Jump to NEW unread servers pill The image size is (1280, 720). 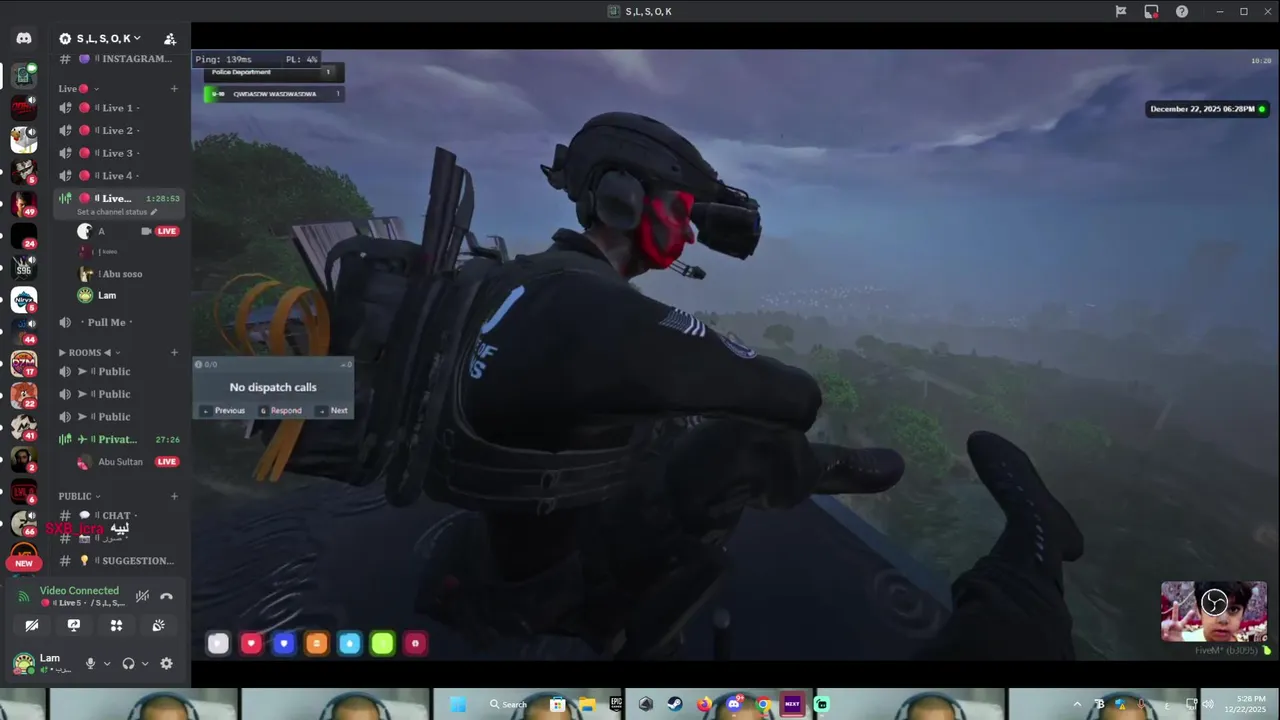(x=24, y=563)
